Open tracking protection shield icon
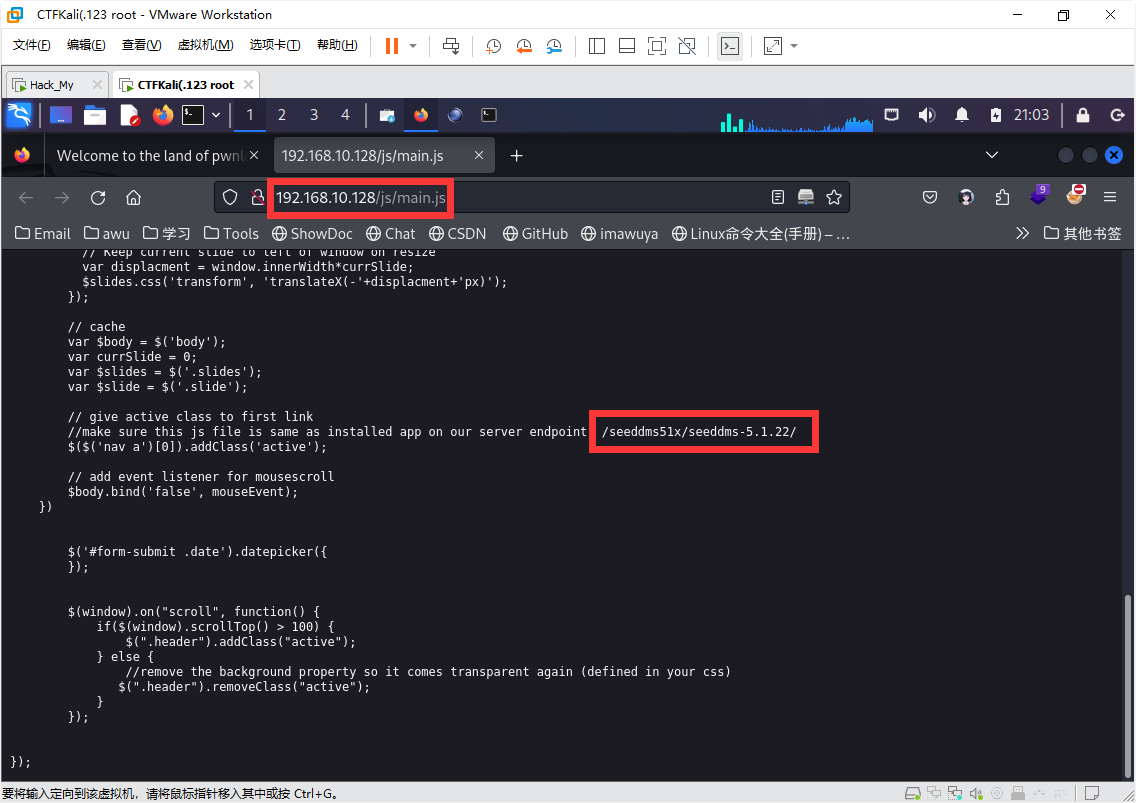 [x=230, y=197]
